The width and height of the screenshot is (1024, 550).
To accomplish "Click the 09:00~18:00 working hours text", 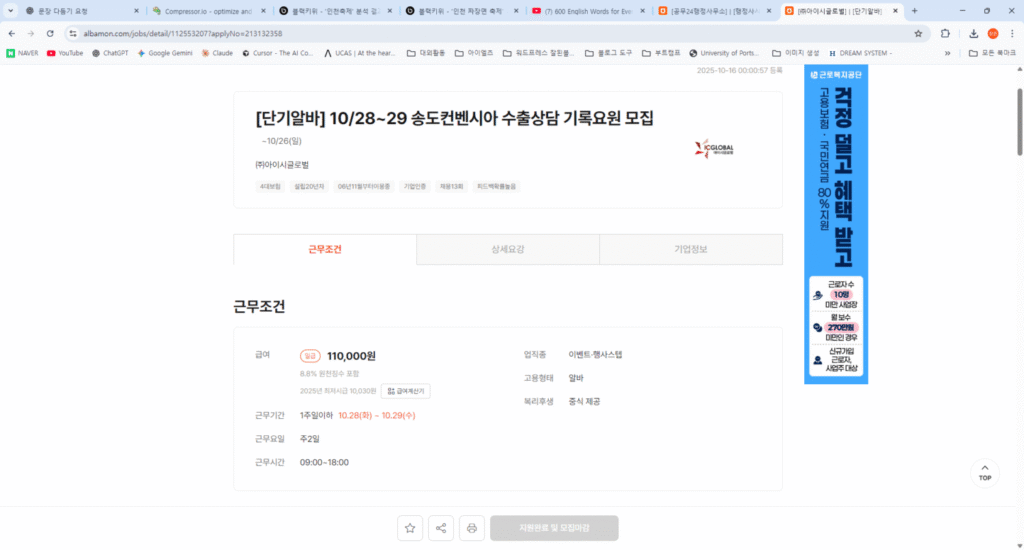I will click(x=324, y=462).
